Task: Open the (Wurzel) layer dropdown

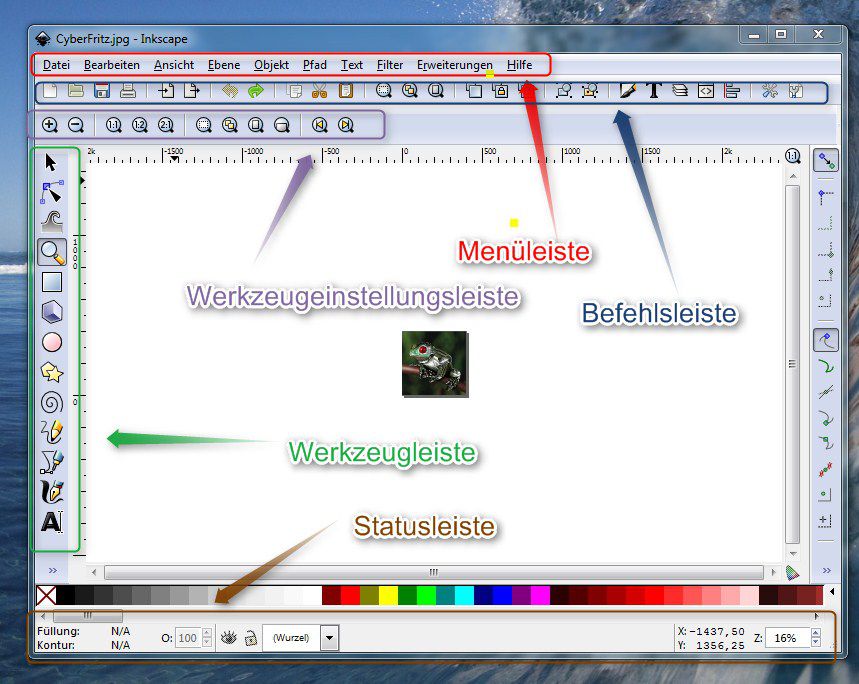Action: (x=329, y=637)
